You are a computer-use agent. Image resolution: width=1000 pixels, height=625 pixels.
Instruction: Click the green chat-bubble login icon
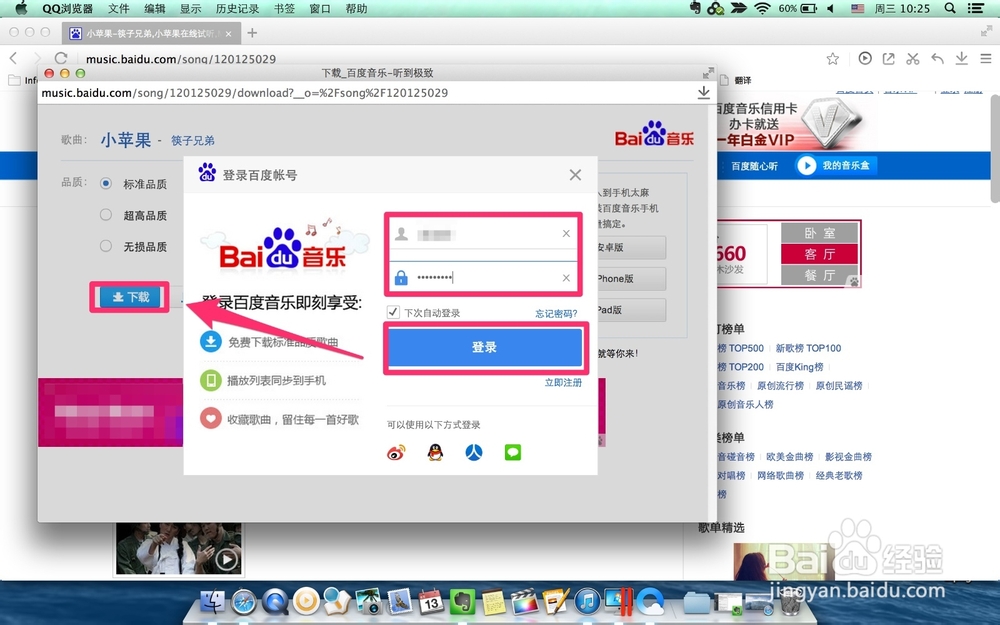[x=513, y=453]
